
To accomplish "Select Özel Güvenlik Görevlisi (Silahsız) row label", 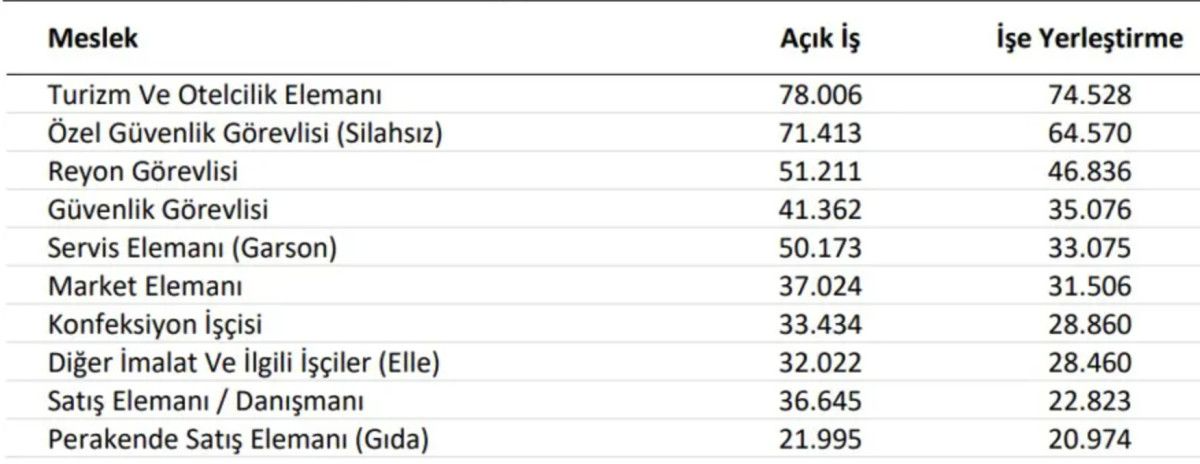I will tap(245, 134).
